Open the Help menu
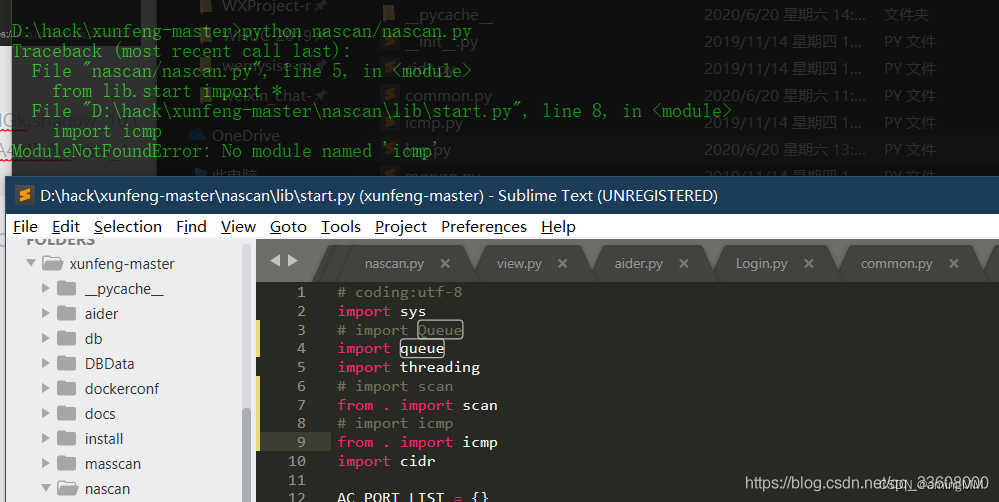 point(558,227)
